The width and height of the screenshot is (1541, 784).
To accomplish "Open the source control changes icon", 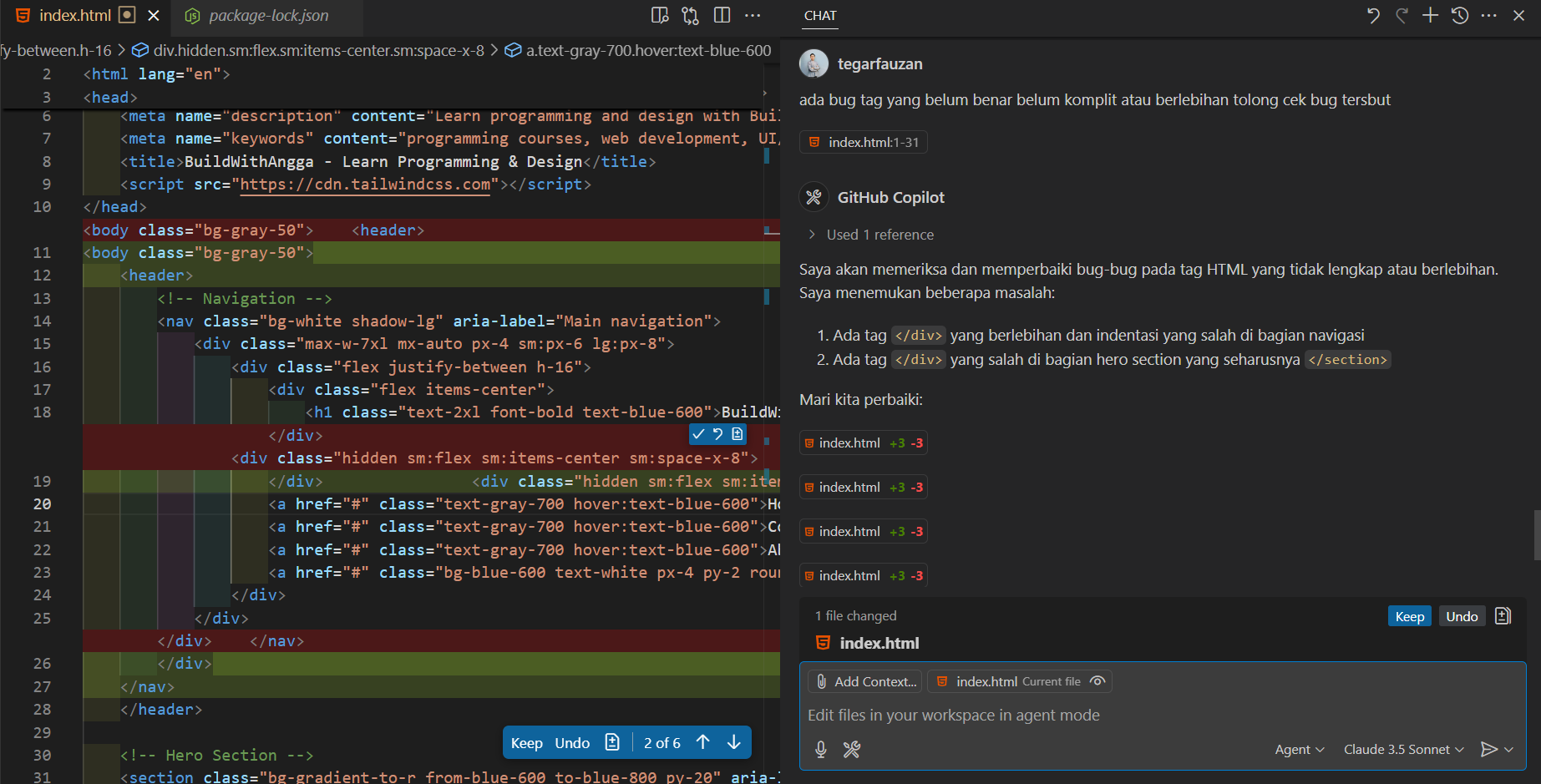I will point(690,15).
